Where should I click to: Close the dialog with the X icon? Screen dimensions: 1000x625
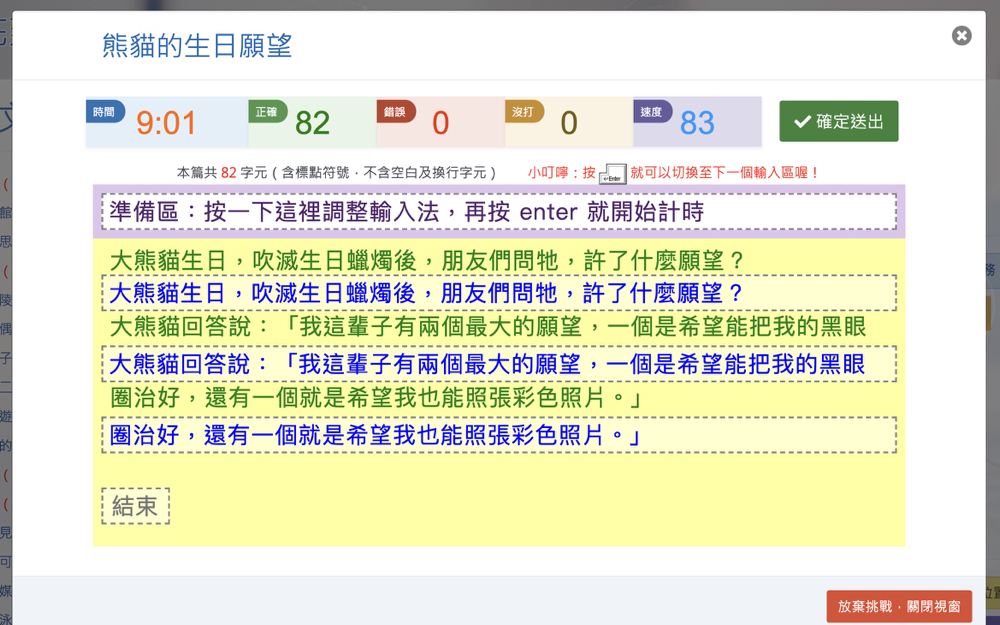coord(961,36)
